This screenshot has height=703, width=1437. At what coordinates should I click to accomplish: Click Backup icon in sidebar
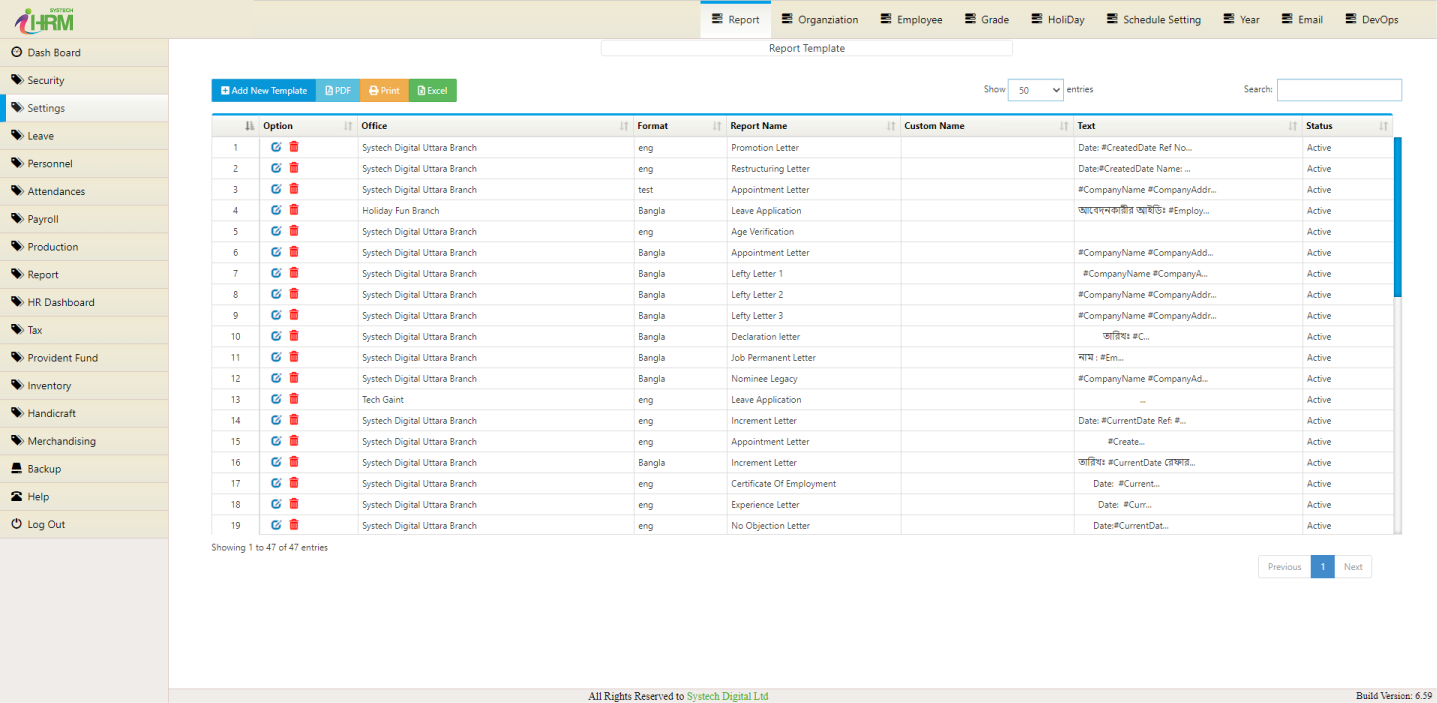pyautogui.click(x=17, y=469)
